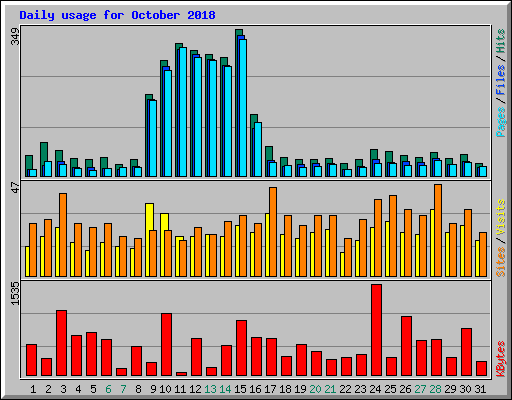Select day label 10 on the x-axis

click(165, 389)
